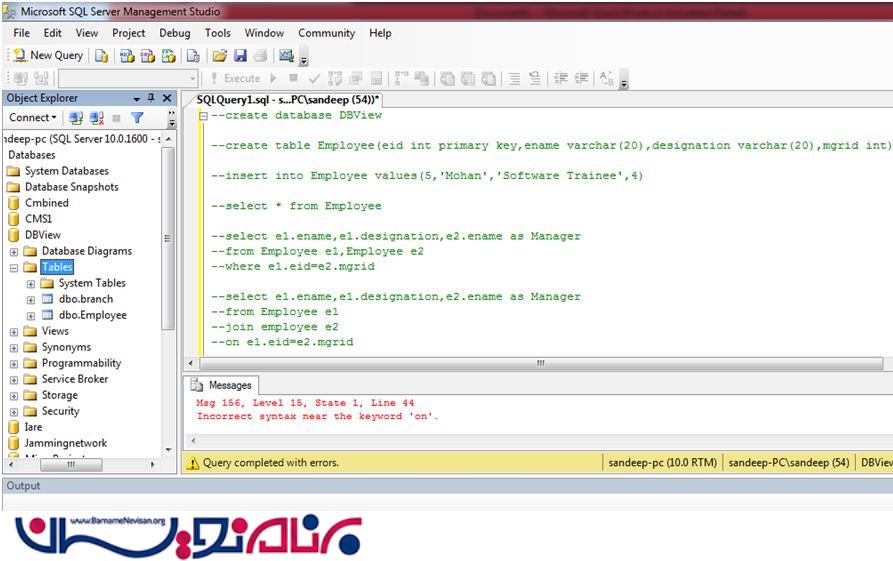Expand the Views folder node

(x=13, y=331)
